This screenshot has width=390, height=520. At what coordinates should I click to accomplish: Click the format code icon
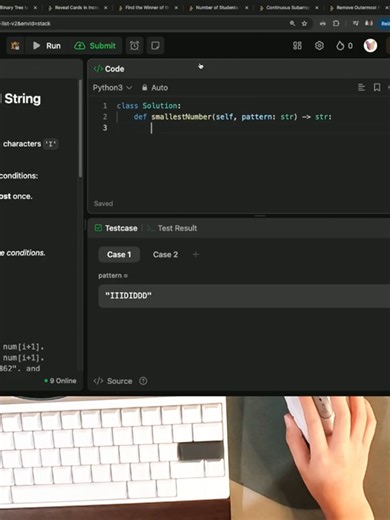coord(361,87)
